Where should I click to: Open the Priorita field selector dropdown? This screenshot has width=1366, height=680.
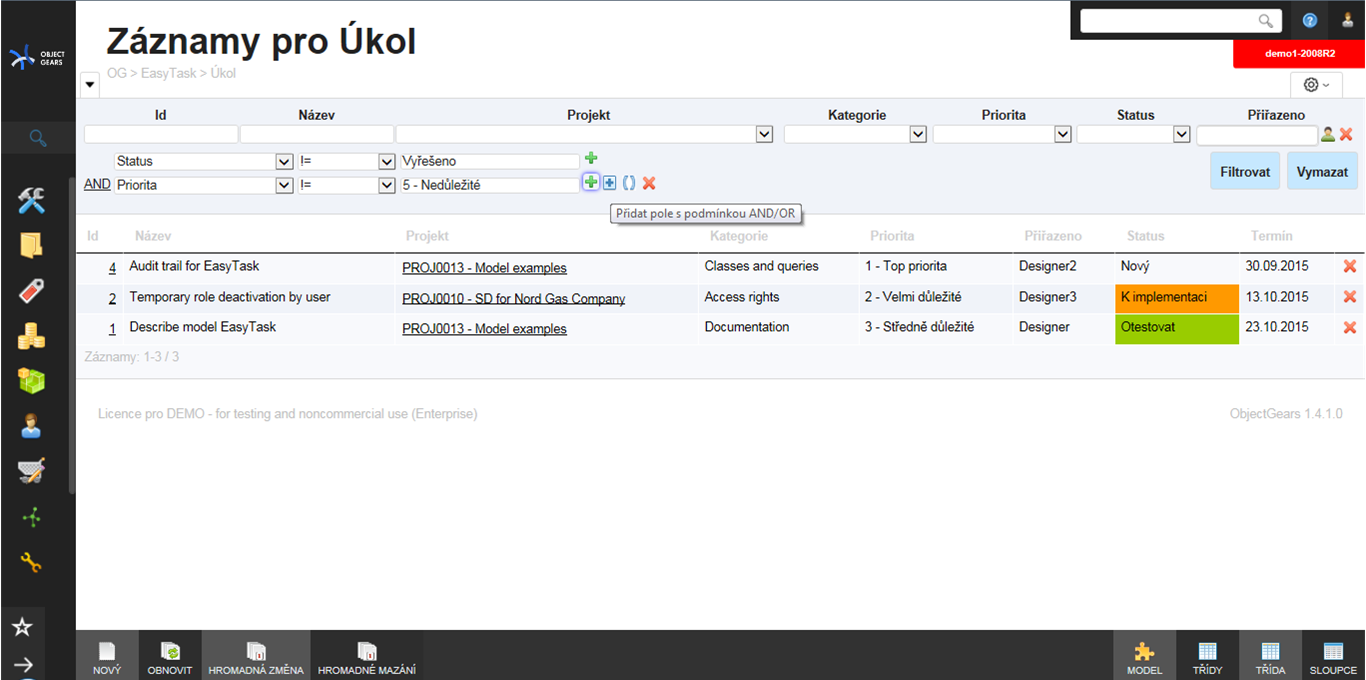[x=283, y=185]
